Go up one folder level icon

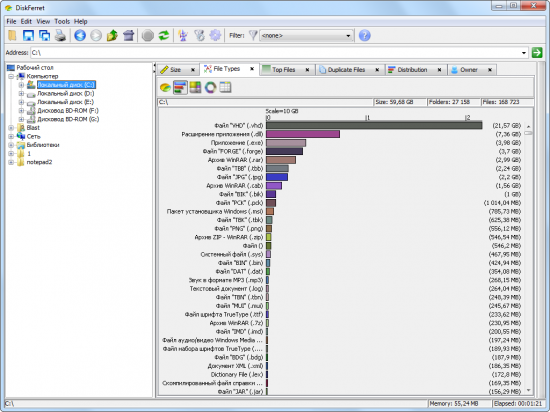pyautogui.click(x=112, y=35)
